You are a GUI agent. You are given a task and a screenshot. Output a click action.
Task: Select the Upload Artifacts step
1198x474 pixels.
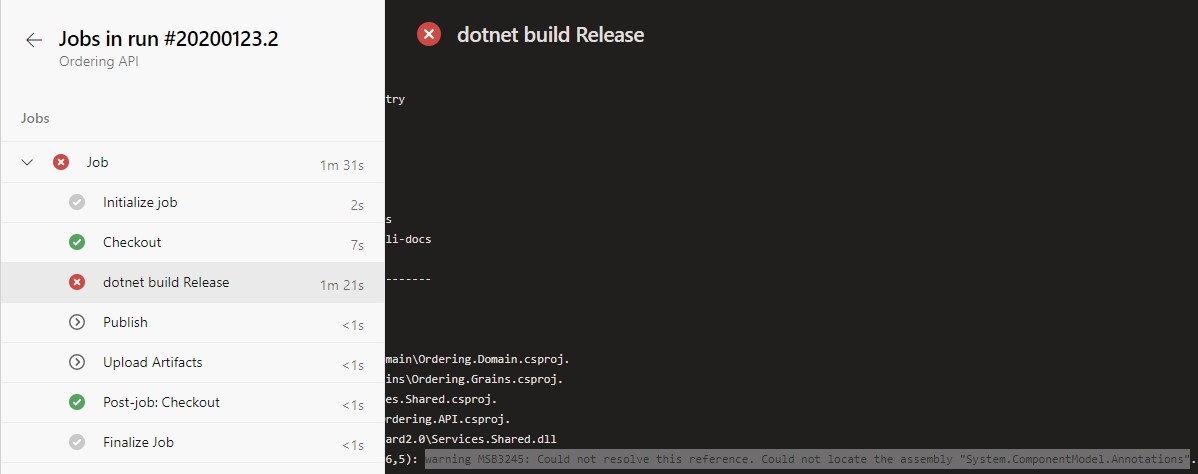[x=152, y=362]
